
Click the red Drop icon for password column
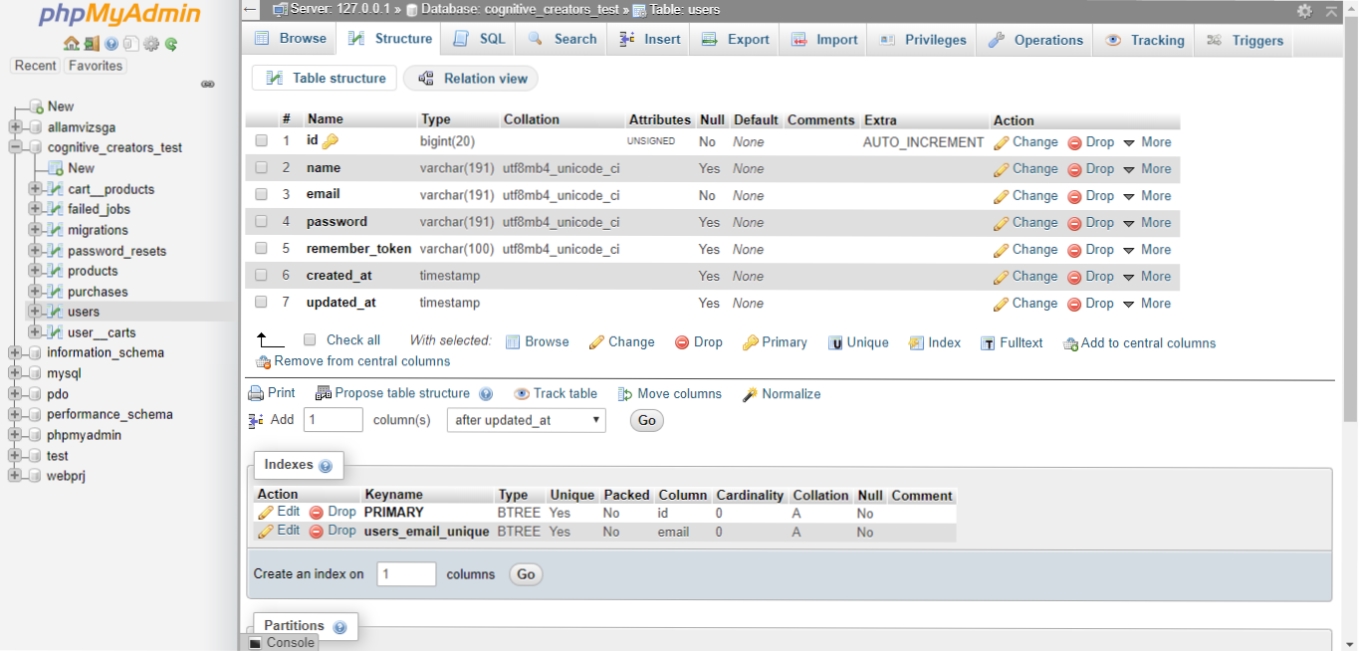click(1075, 223)
